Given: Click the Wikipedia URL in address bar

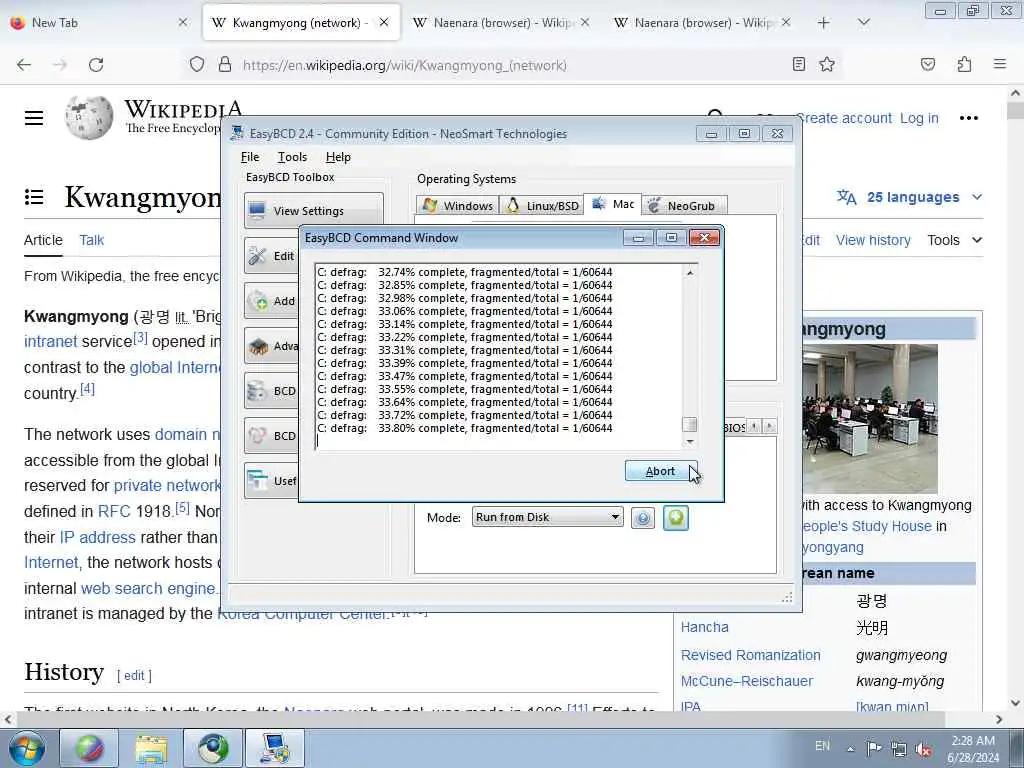Looking at the screenshot, I should pos(404,65).
